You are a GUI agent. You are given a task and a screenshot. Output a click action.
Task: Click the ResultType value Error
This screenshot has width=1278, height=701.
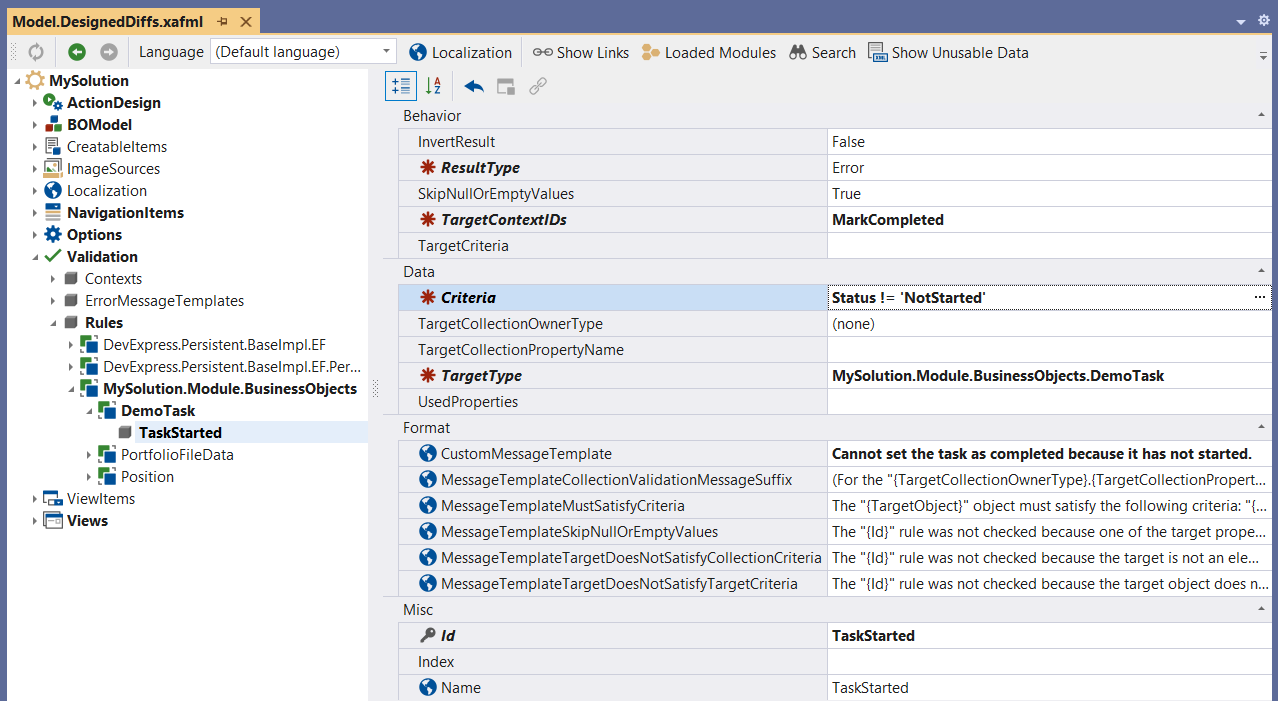848,168
